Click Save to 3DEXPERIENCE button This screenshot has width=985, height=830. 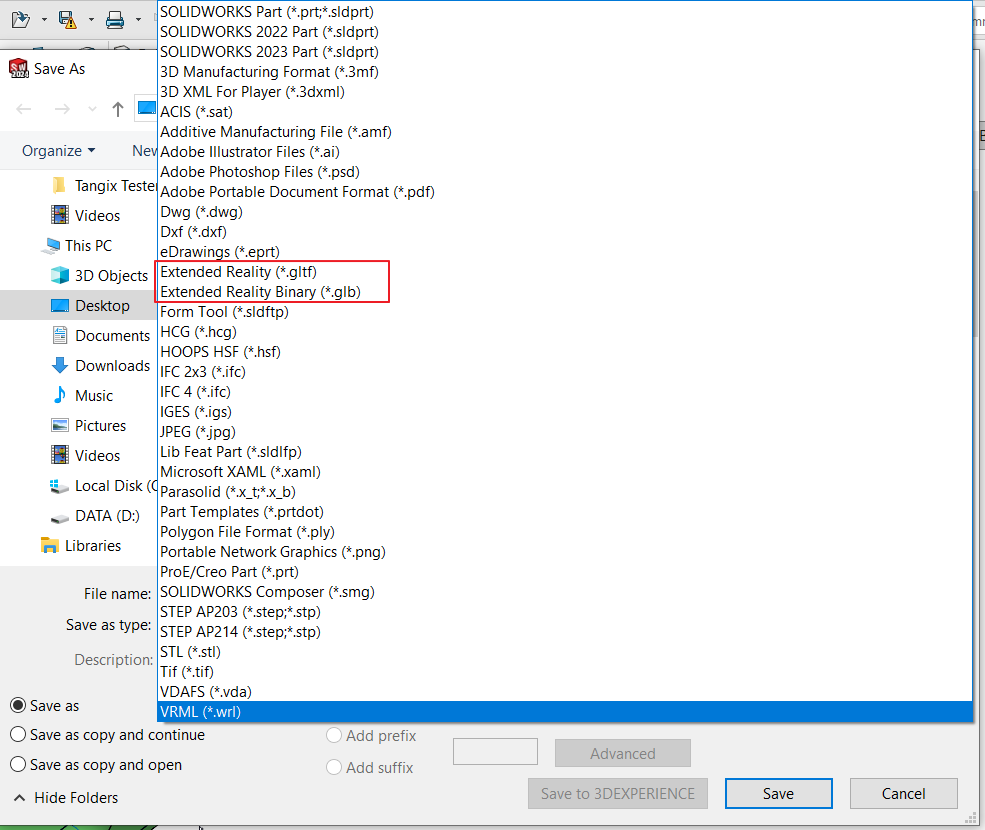click(x=618, y=794)
